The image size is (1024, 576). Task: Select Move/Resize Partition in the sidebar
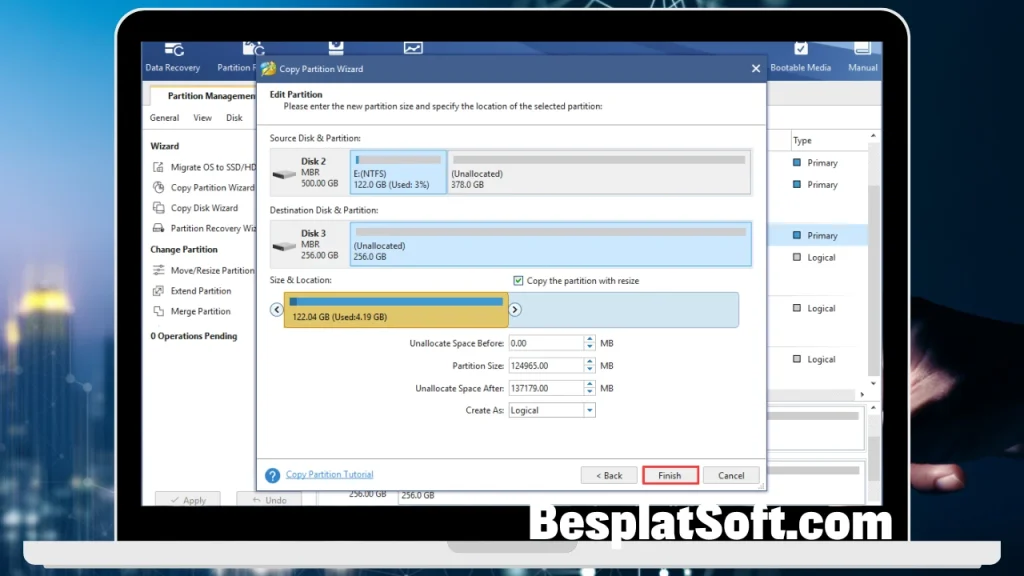tap(212, 270)
